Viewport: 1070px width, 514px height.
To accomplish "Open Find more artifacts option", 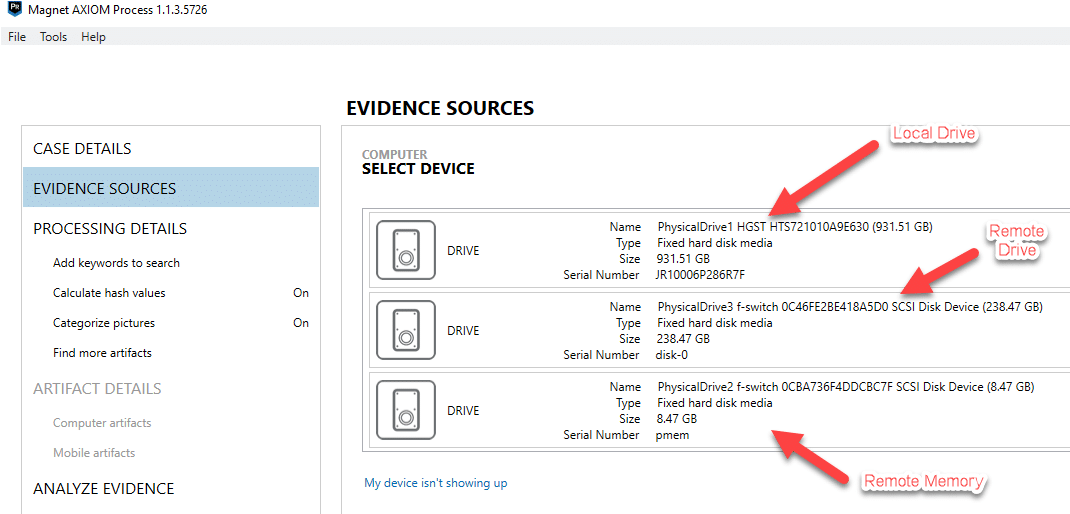I will (102, 353).
